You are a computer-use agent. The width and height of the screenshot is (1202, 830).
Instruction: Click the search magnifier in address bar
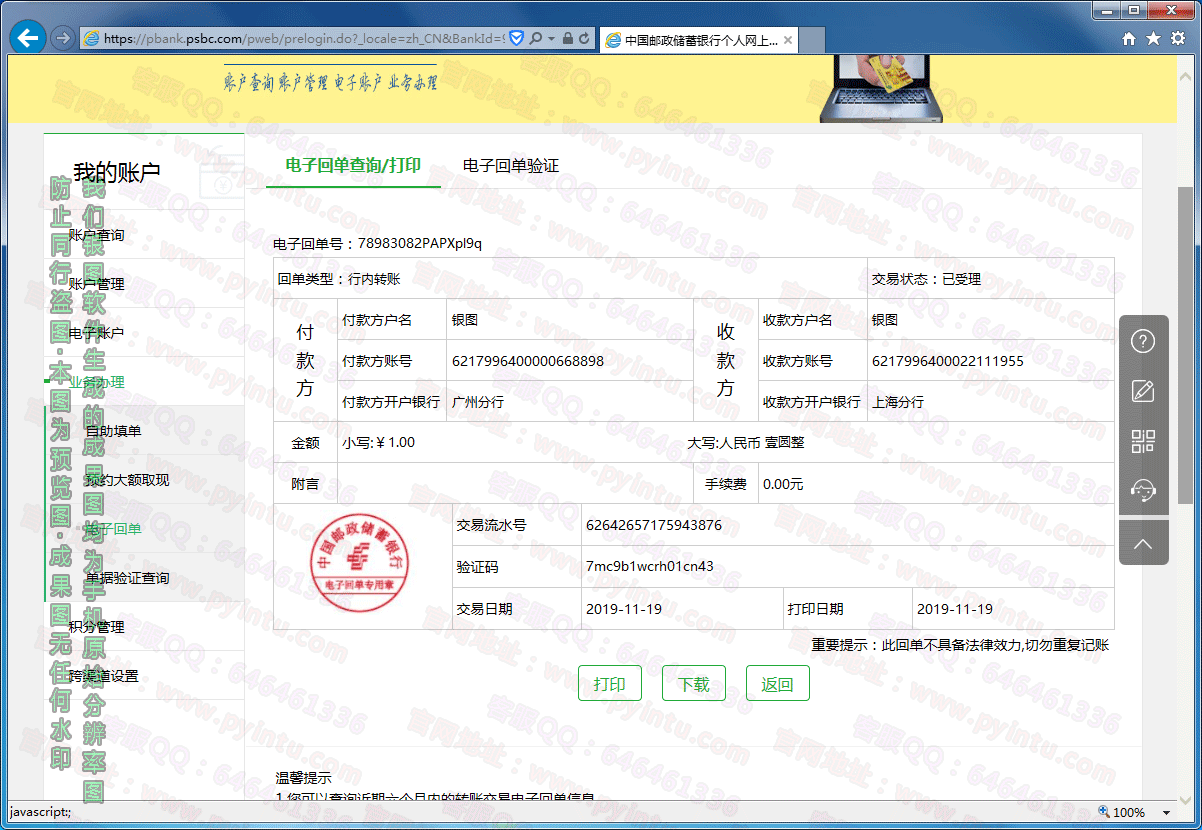[537, 38]
